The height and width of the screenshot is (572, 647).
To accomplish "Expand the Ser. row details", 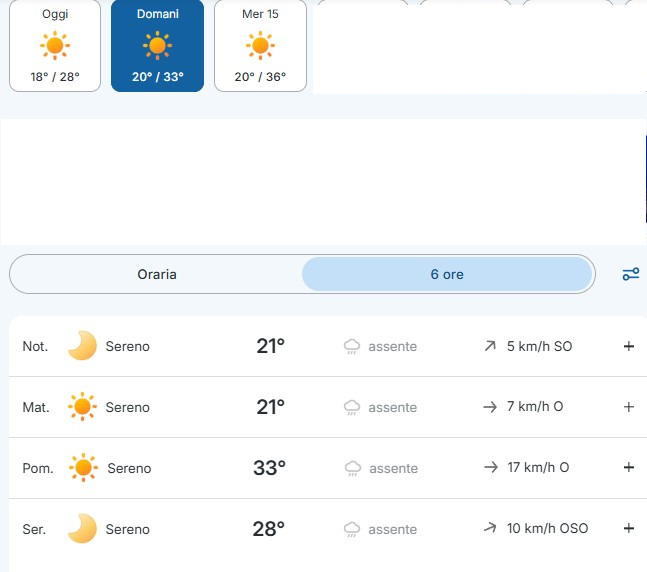I will point(628,528).
